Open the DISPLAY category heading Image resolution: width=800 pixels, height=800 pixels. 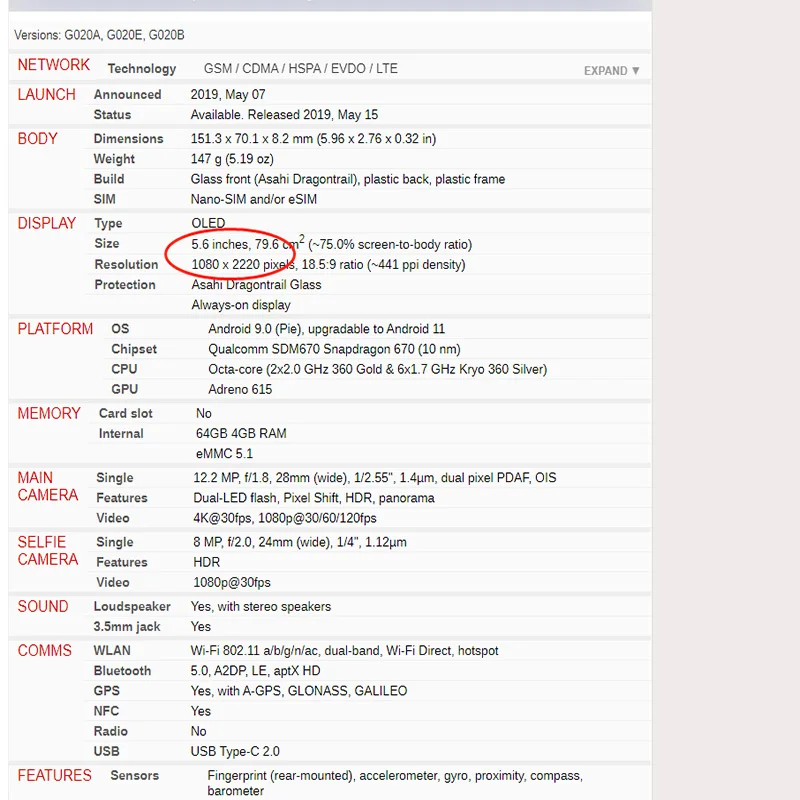46,223
